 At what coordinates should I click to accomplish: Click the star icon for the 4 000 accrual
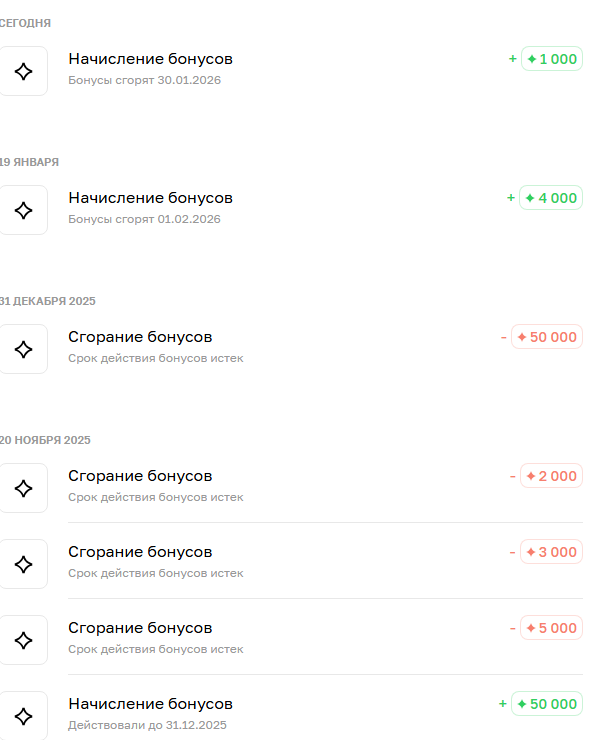[24, 210]
